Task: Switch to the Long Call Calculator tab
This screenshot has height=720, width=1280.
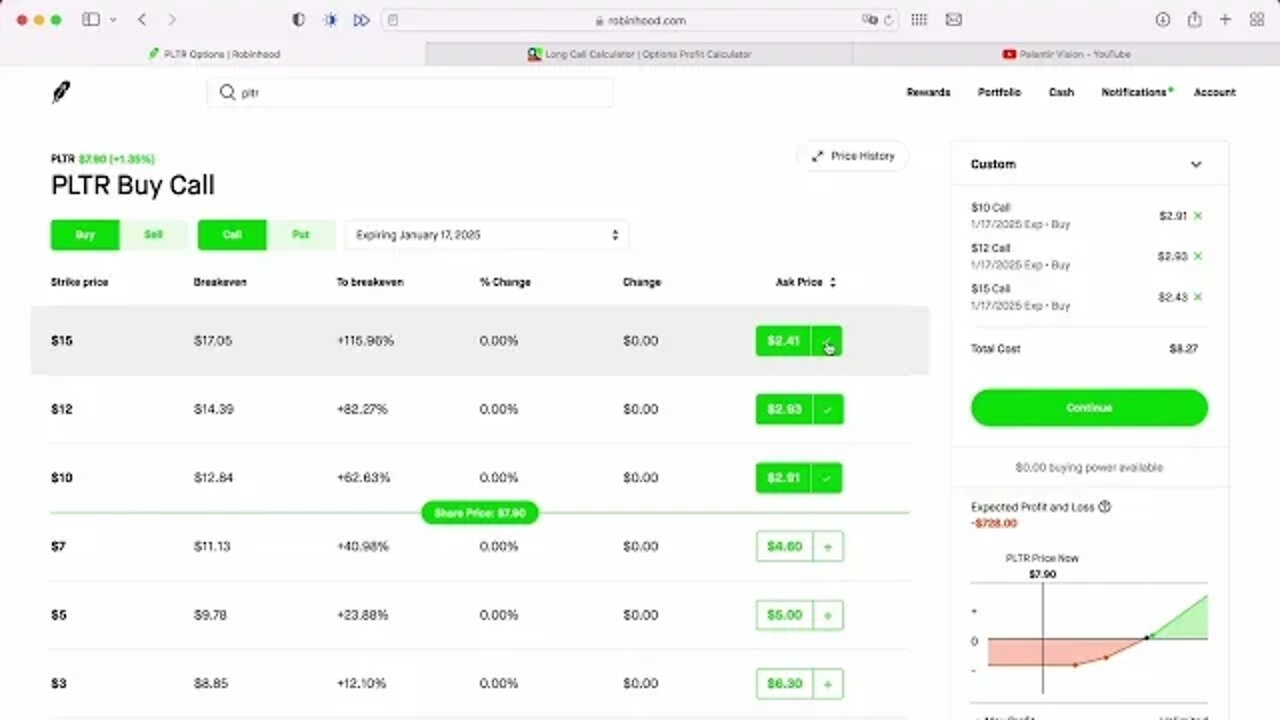Action: (x=639, y=54)
